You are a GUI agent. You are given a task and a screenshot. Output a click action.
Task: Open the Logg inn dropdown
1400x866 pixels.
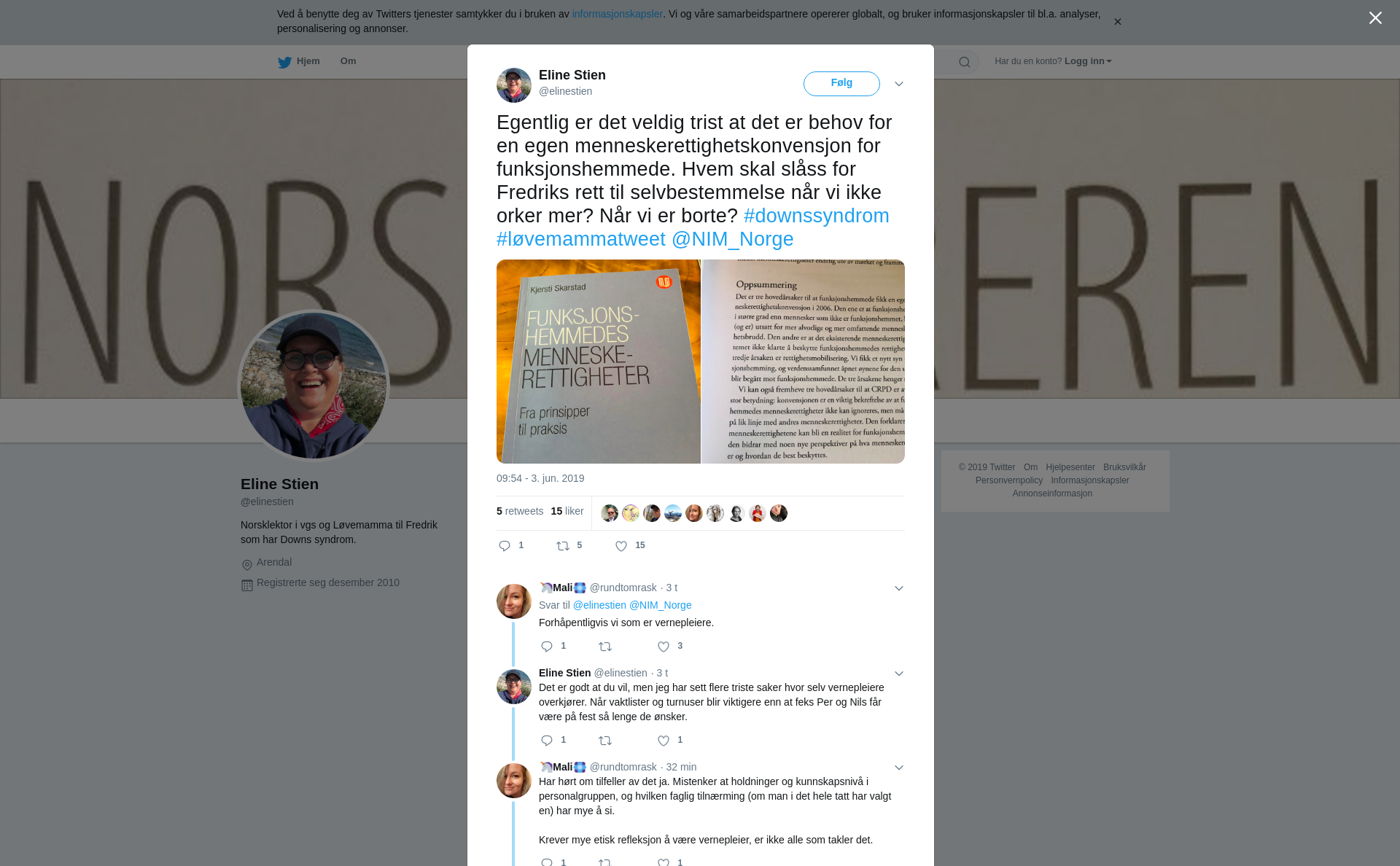[1088, 61]
